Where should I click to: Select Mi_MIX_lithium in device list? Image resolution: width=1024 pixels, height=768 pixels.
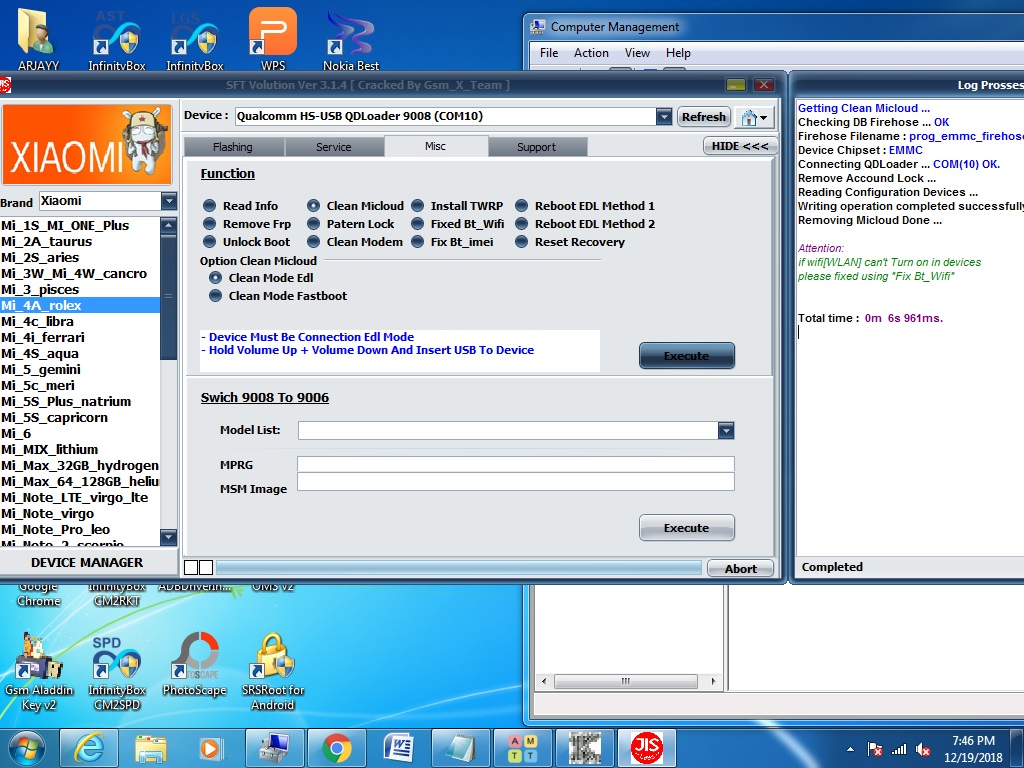pyautogui.click(x=80, y=449)
